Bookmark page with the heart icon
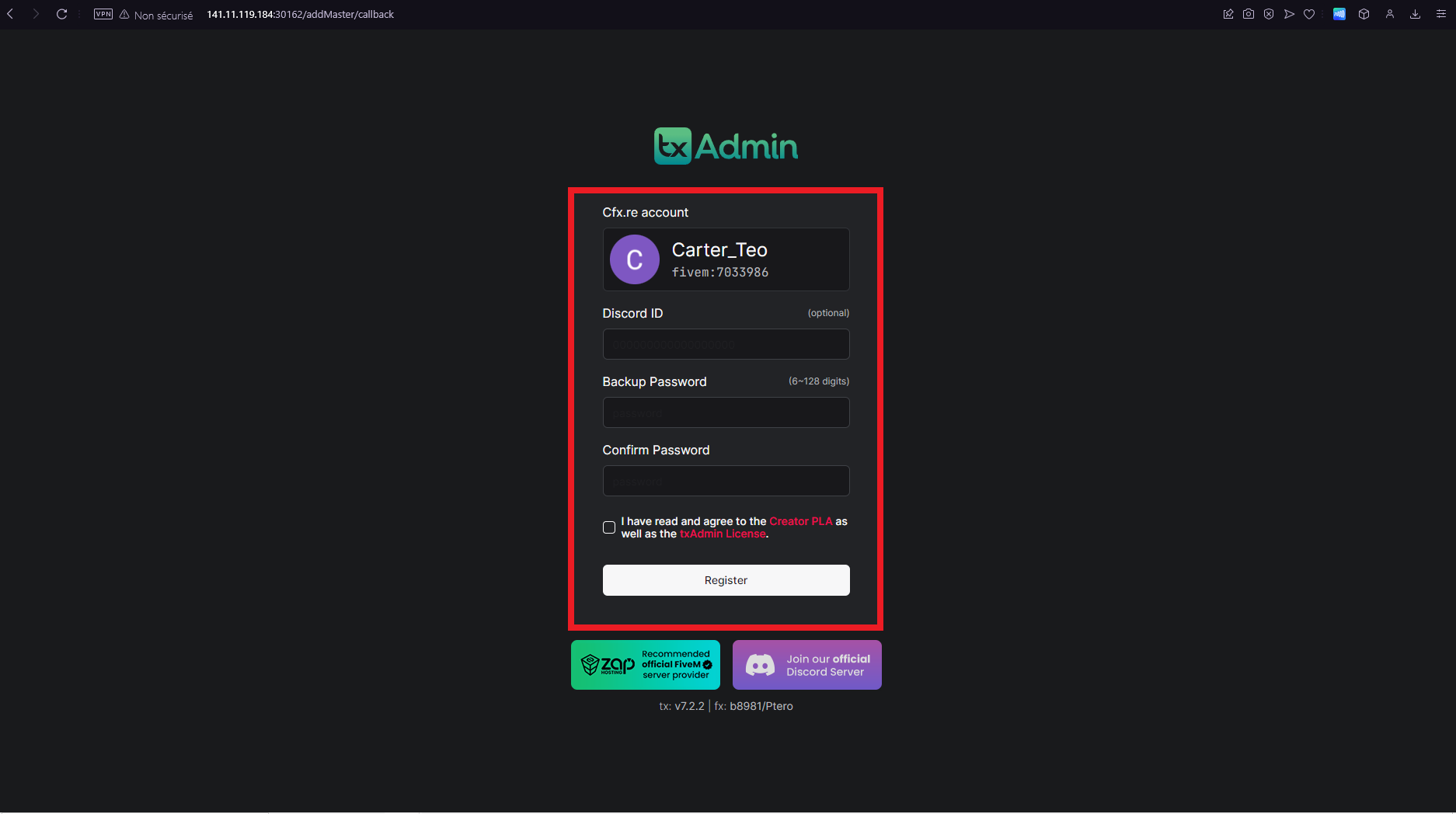 (1309, 14)
